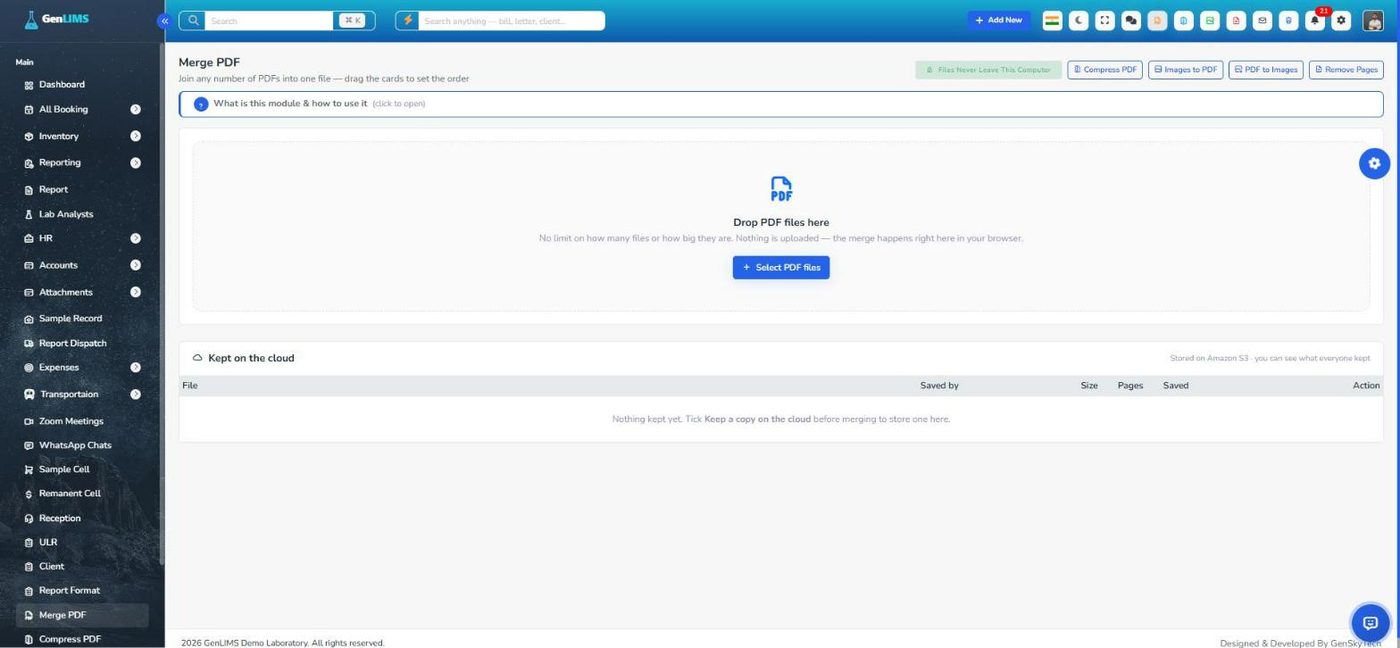The image size is (1400, 648).
Task: Click the 'Kept on the cloud' heading
Action: [x=251, y=358]
